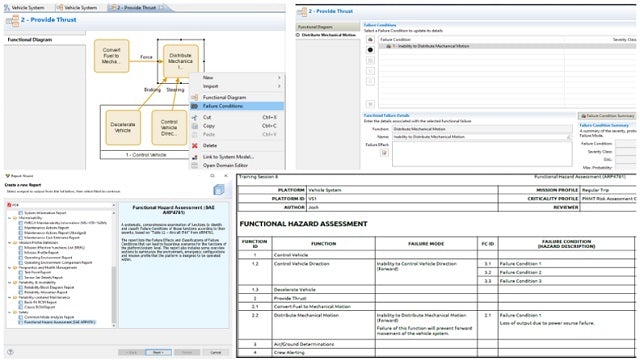Click the Failure Condition 2 cell
640x360 pixels.
click(x=567, y=272)
